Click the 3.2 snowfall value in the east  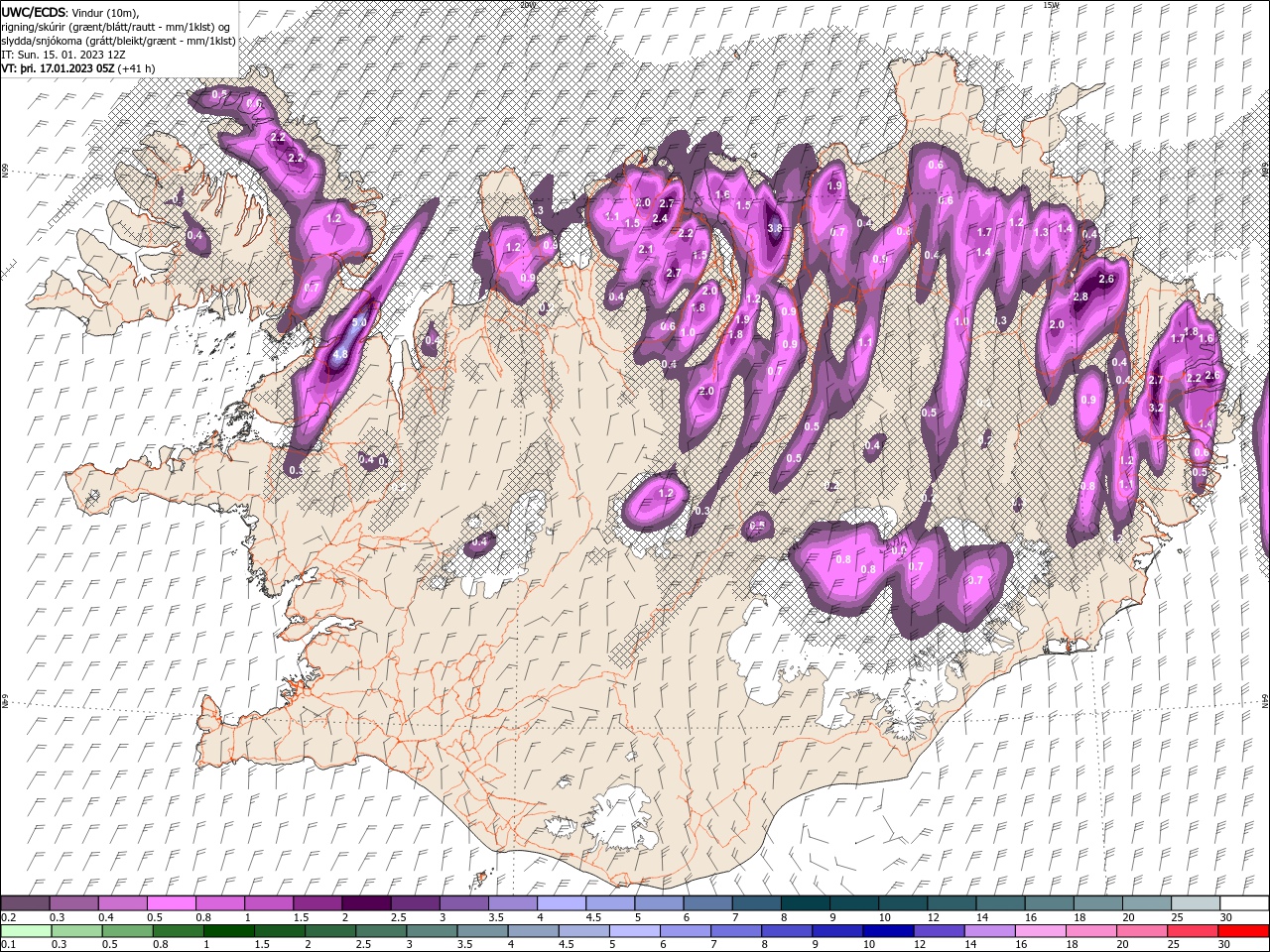coord(1156,409)
